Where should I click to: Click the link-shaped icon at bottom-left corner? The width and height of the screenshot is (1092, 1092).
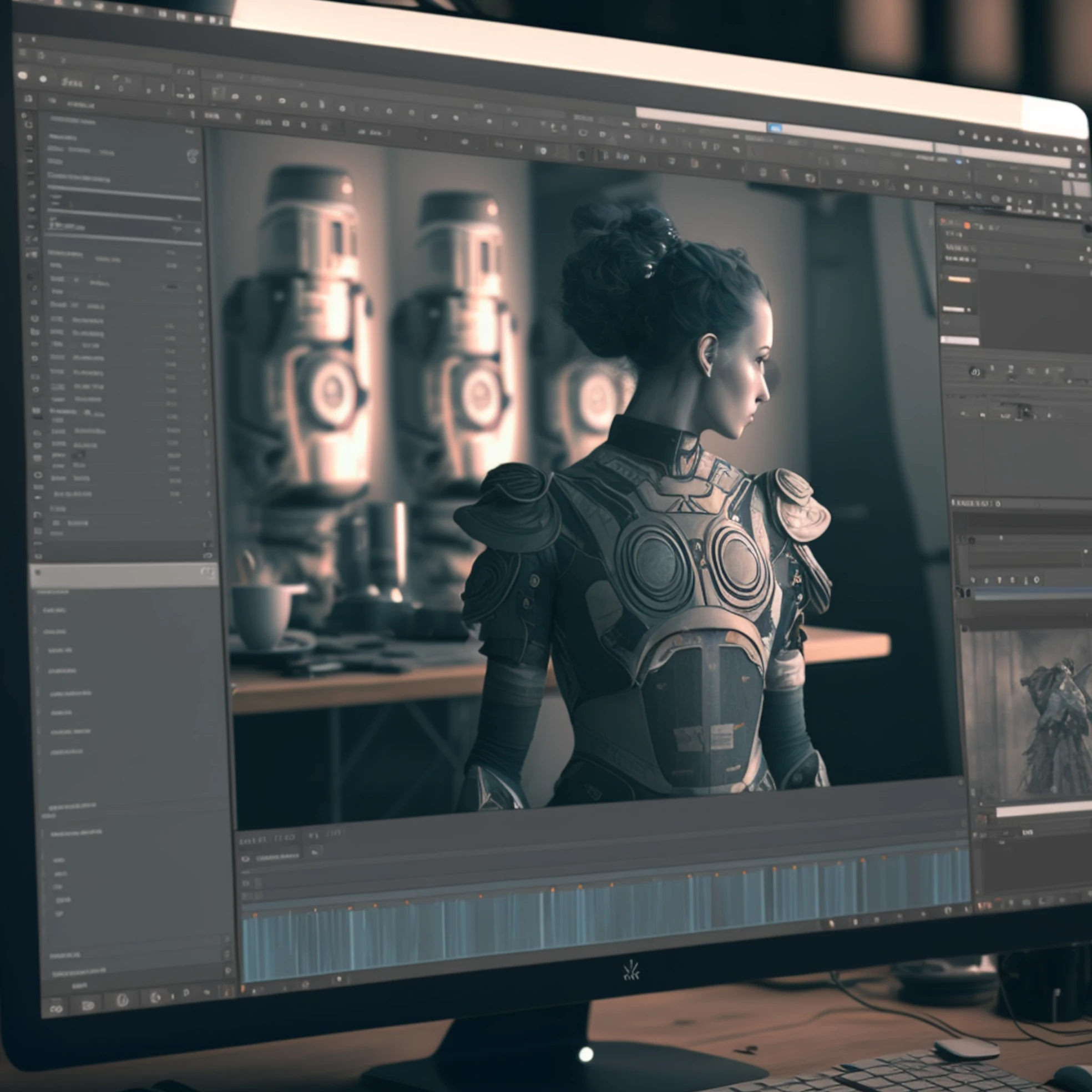pyautogui.click(x=55, y=1008)
